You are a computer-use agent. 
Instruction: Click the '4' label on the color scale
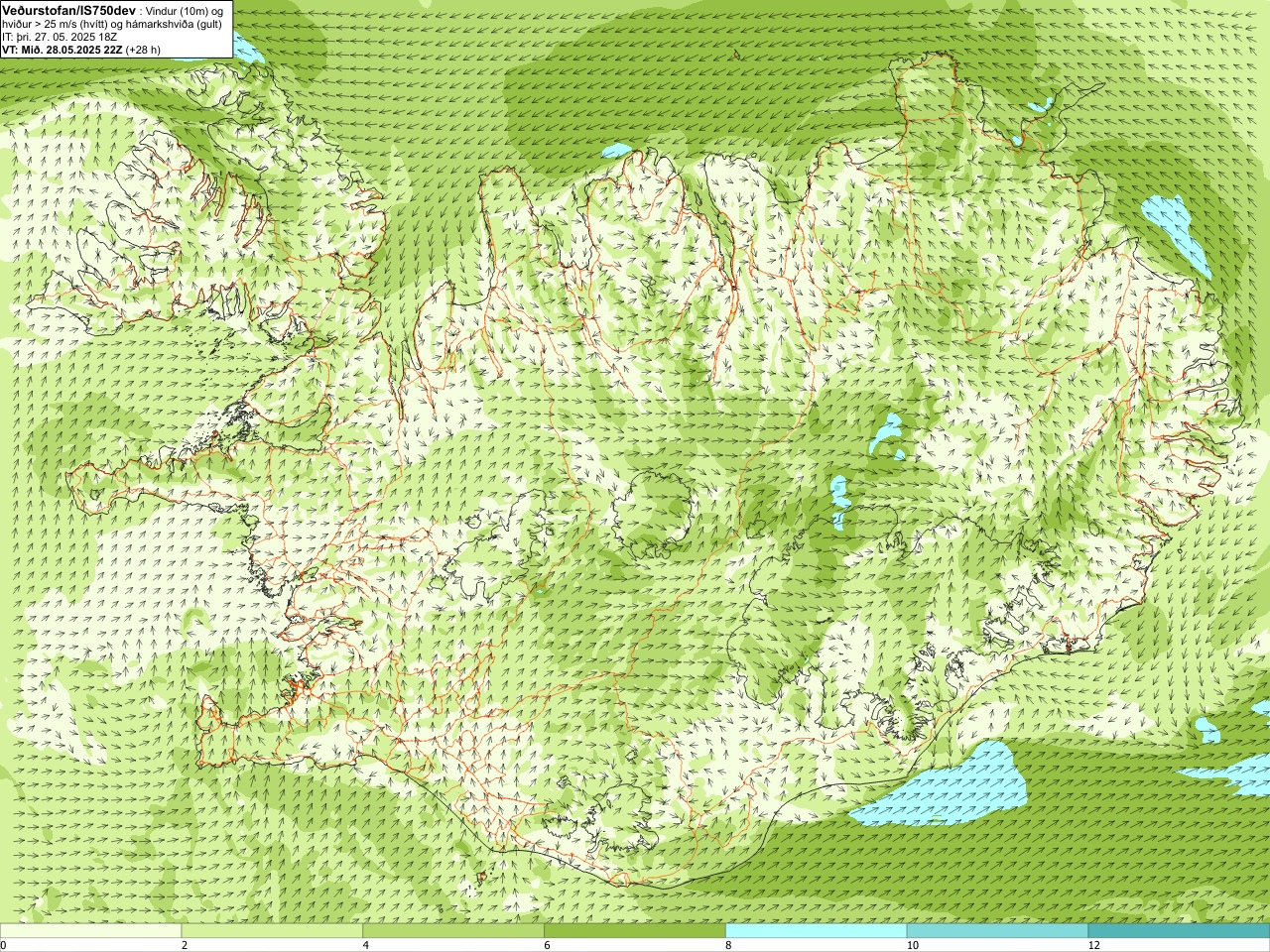tap(366, 946)
